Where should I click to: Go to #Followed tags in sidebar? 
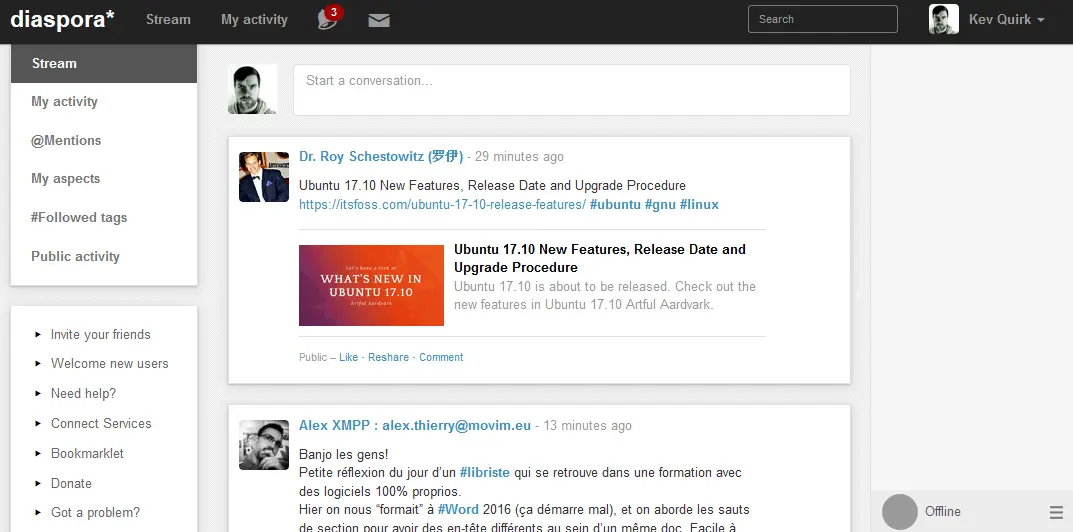(x=79, y=218)
